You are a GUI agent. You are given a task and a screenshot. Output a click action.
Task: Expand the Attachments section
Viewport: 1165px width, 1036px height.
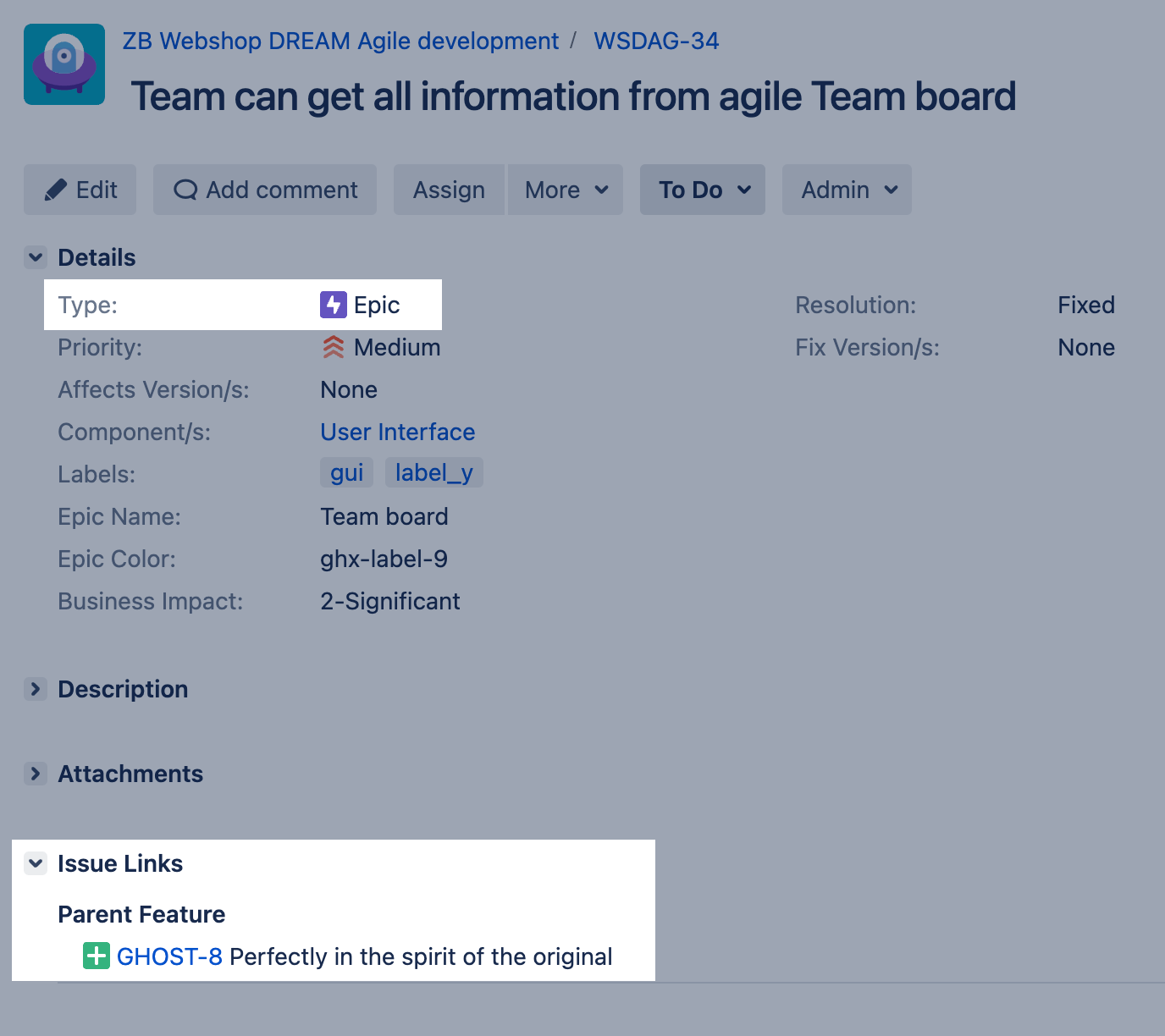tap(36, 774)
